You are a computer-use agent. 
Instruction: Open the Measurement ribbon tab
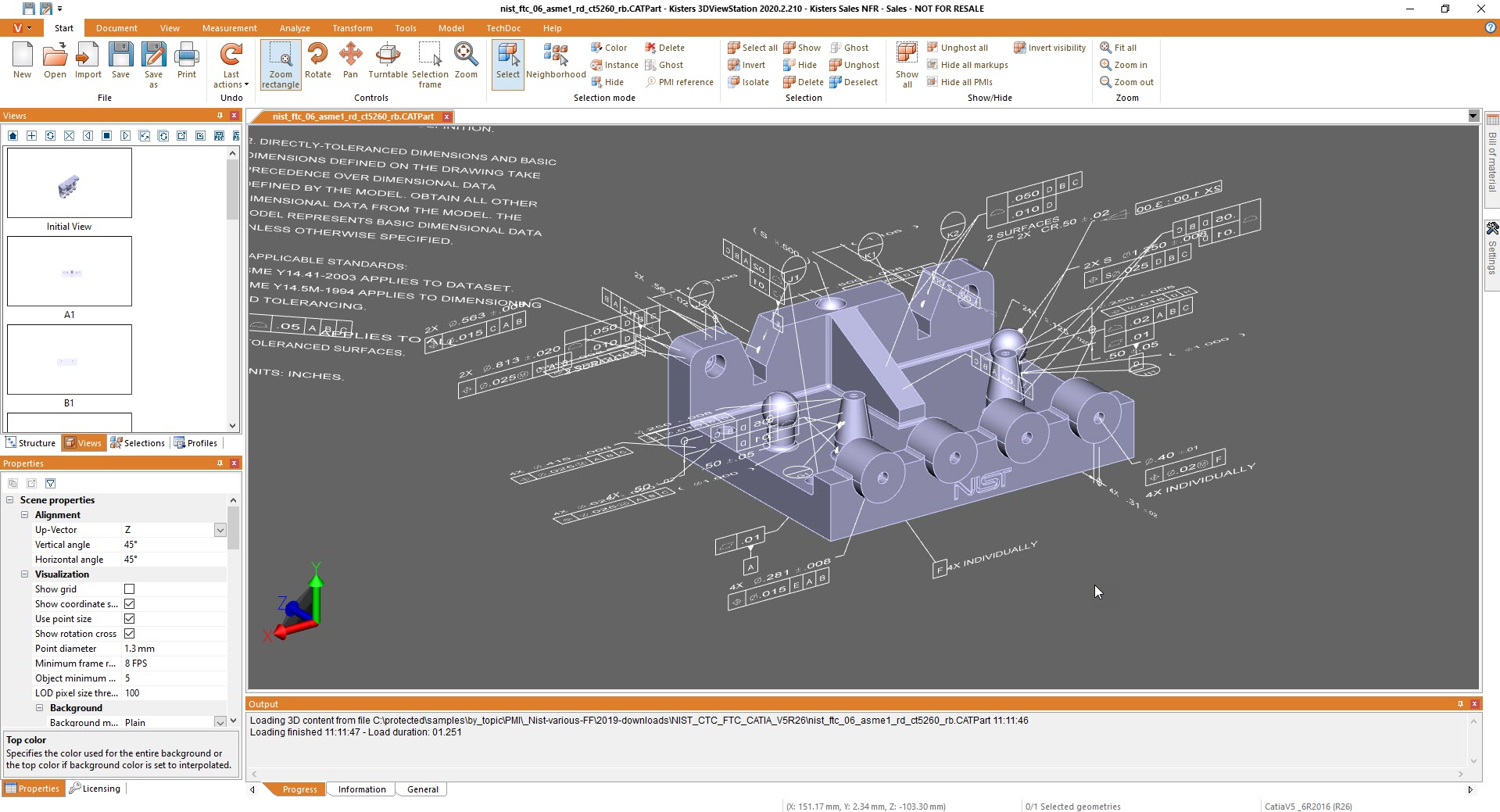tap(229, 28)
